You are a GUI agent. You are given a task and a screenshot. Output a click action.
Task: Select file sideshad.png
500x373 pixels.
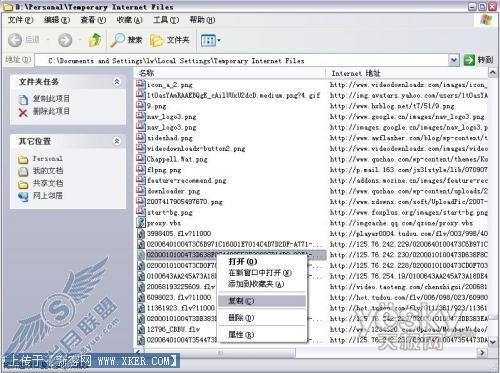(x=169, y=138)
